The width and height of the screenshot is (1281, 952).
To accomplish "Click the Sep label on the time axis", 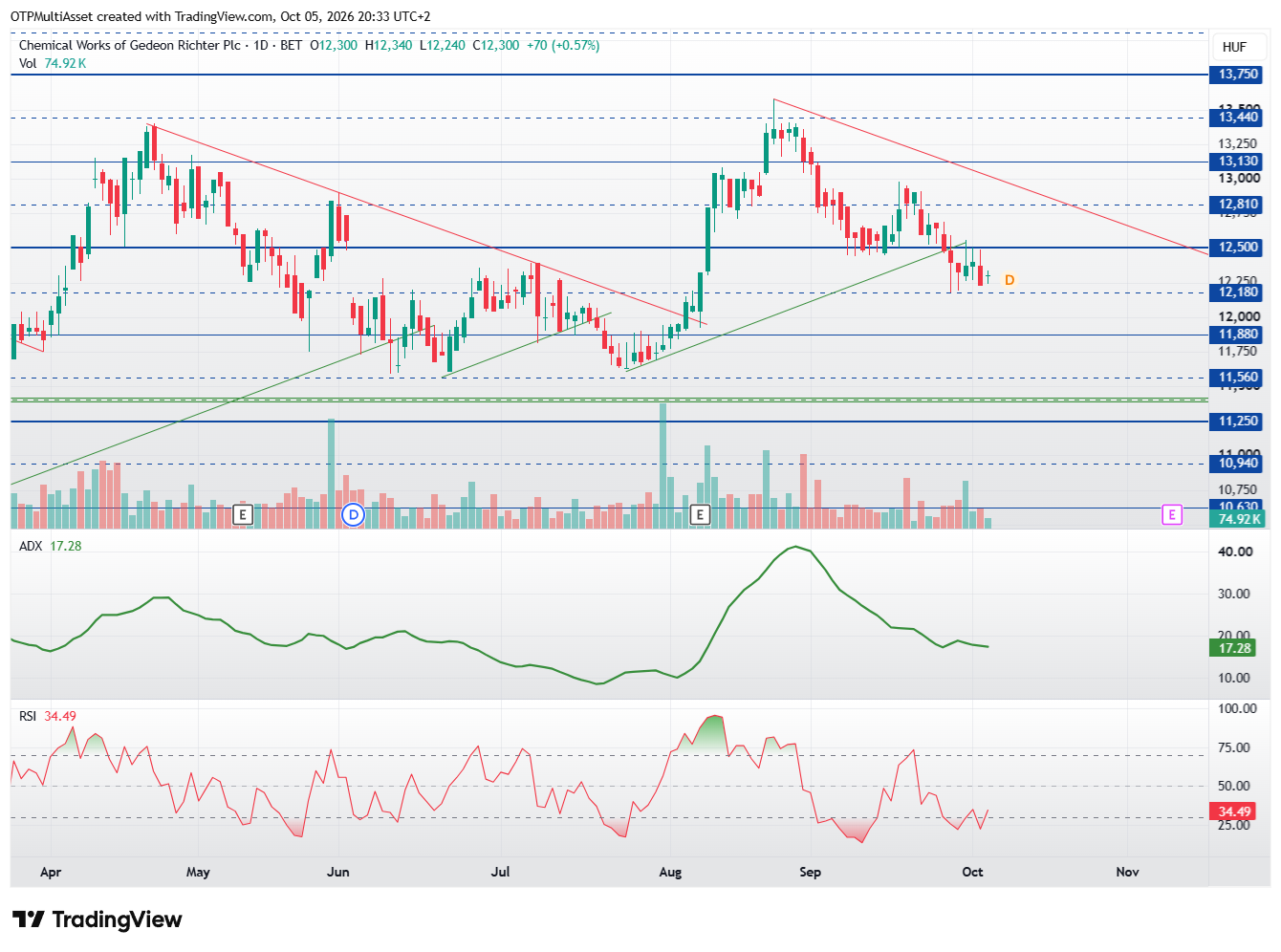I will tap(810, 872).
